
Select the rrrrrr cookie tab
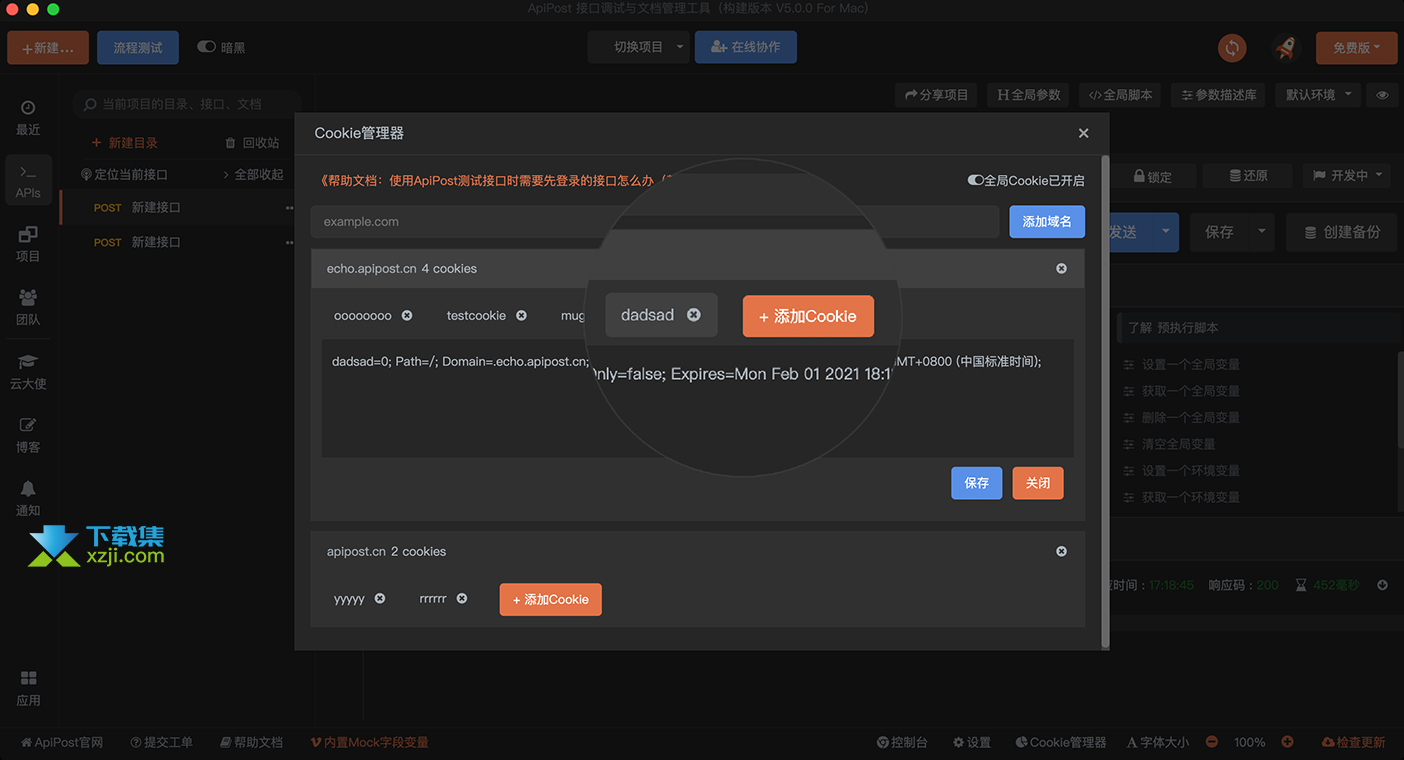click(433, 598)
